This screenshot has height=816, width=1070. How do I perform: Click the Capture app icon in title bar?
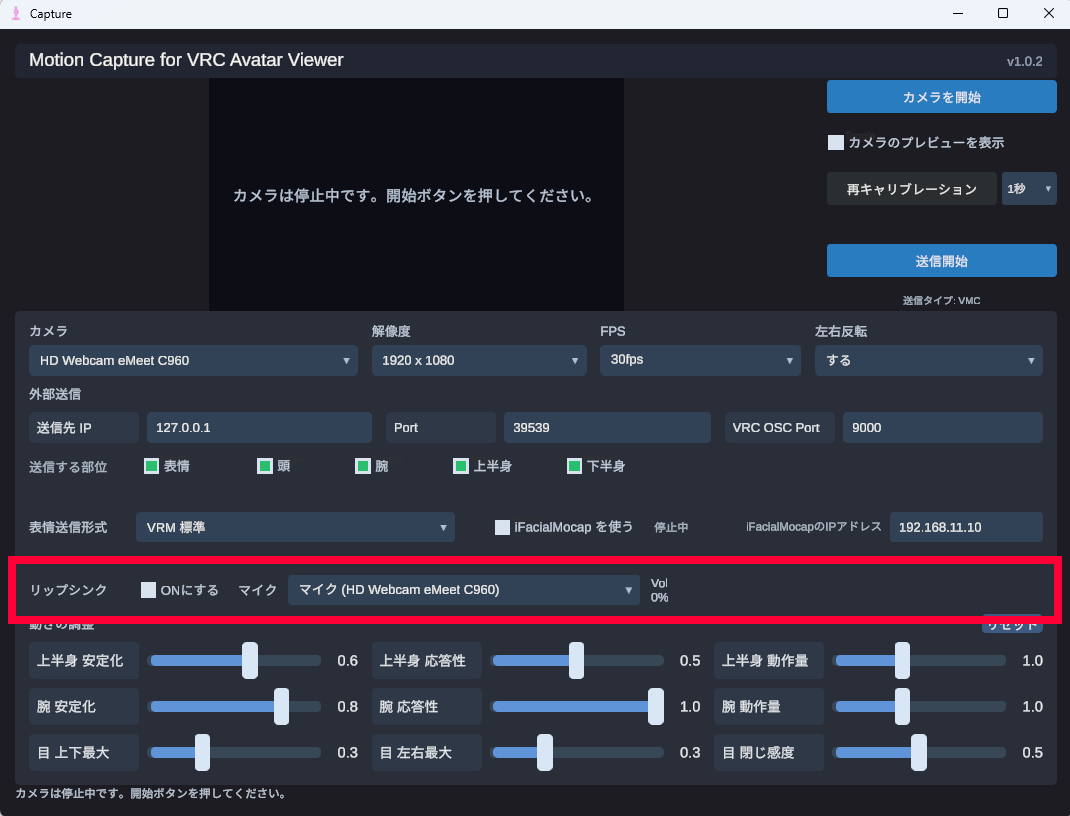pyautogui.click(x=16, y=14)
